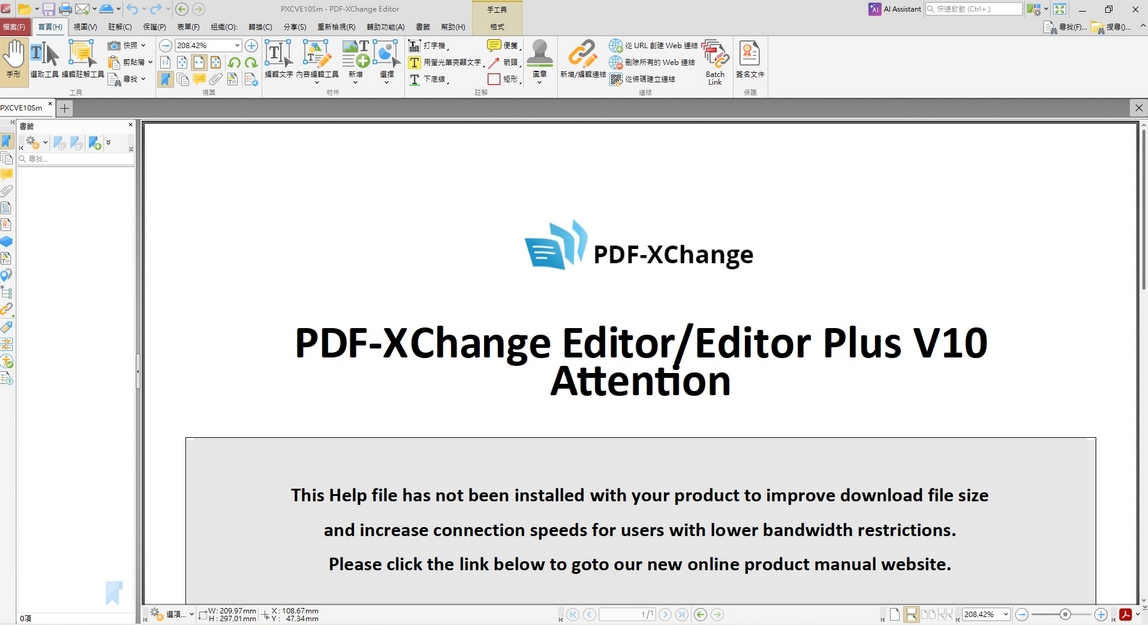Select the Rectangle (矩形) annotation tool
Screen dimensions: 1148x625
[x=504, y=79]
